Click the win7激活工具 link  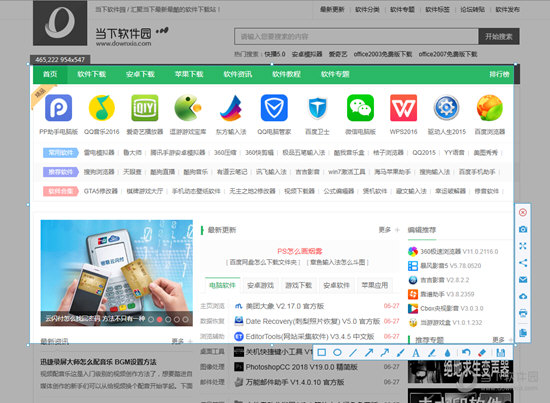pos(347,172)
